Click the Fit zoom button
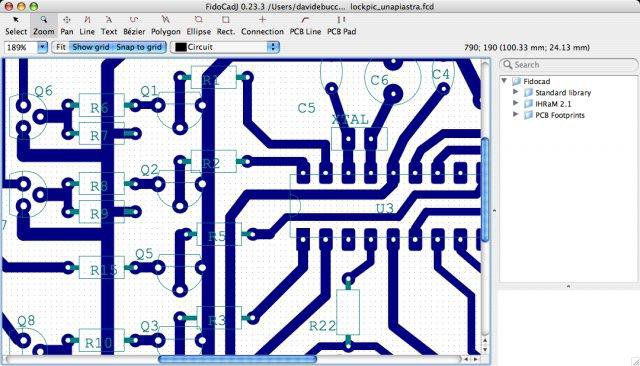The width and height of the screenshot is (640, 366). click(61, 47)
